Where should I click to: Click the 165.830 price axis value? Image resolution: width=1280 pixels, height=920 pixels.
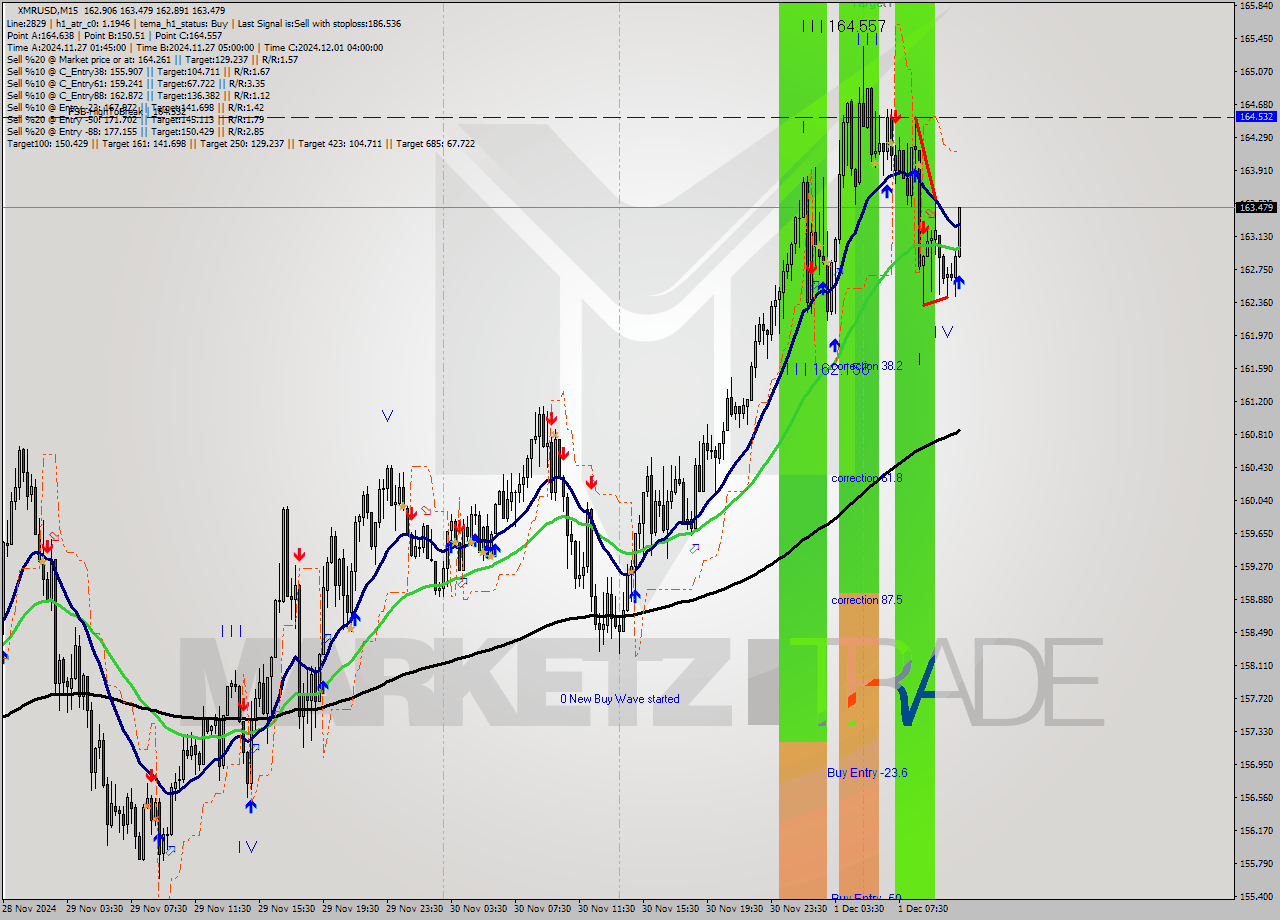pos(1256,6)
